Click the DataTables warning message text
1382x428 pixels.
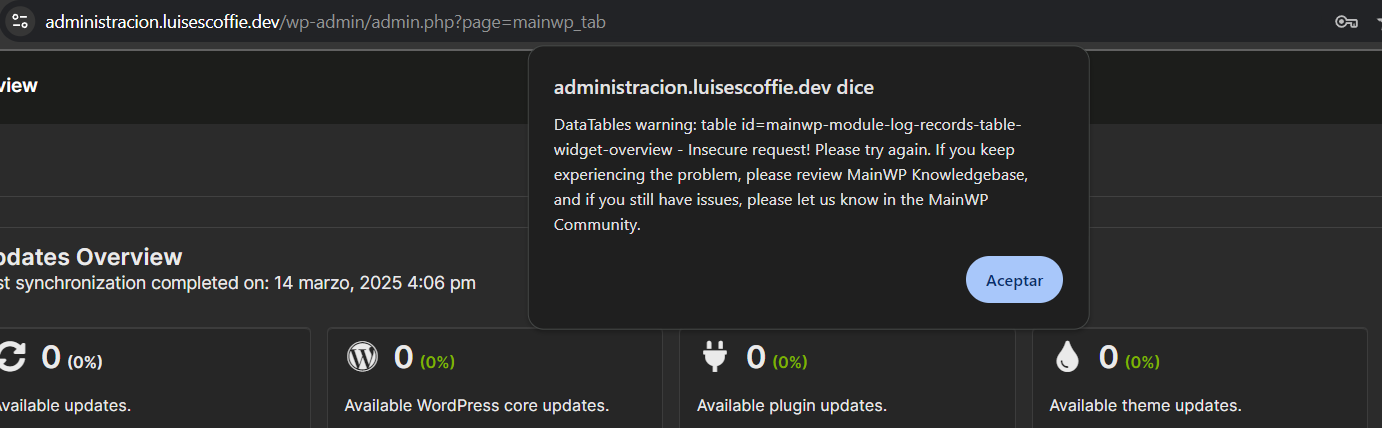click(x=791, y=175)
